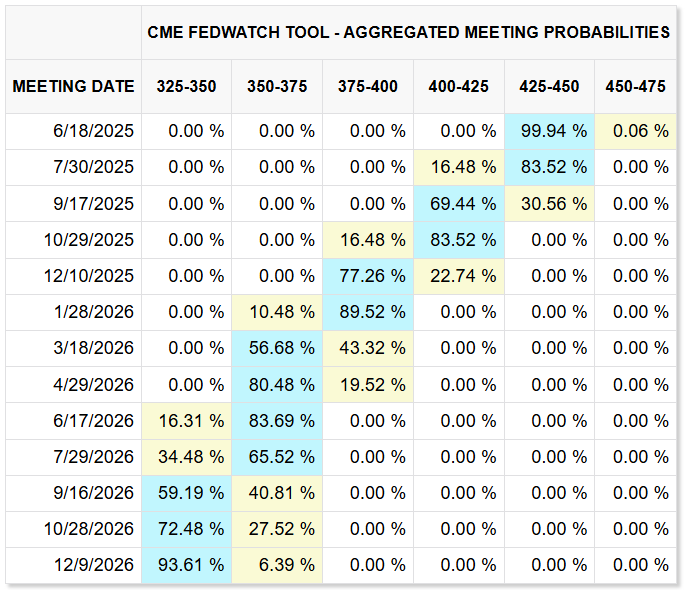Click the 325-350 column header
Image resolution: width=690 pixels, height=590 pixels.
point(186,86)
